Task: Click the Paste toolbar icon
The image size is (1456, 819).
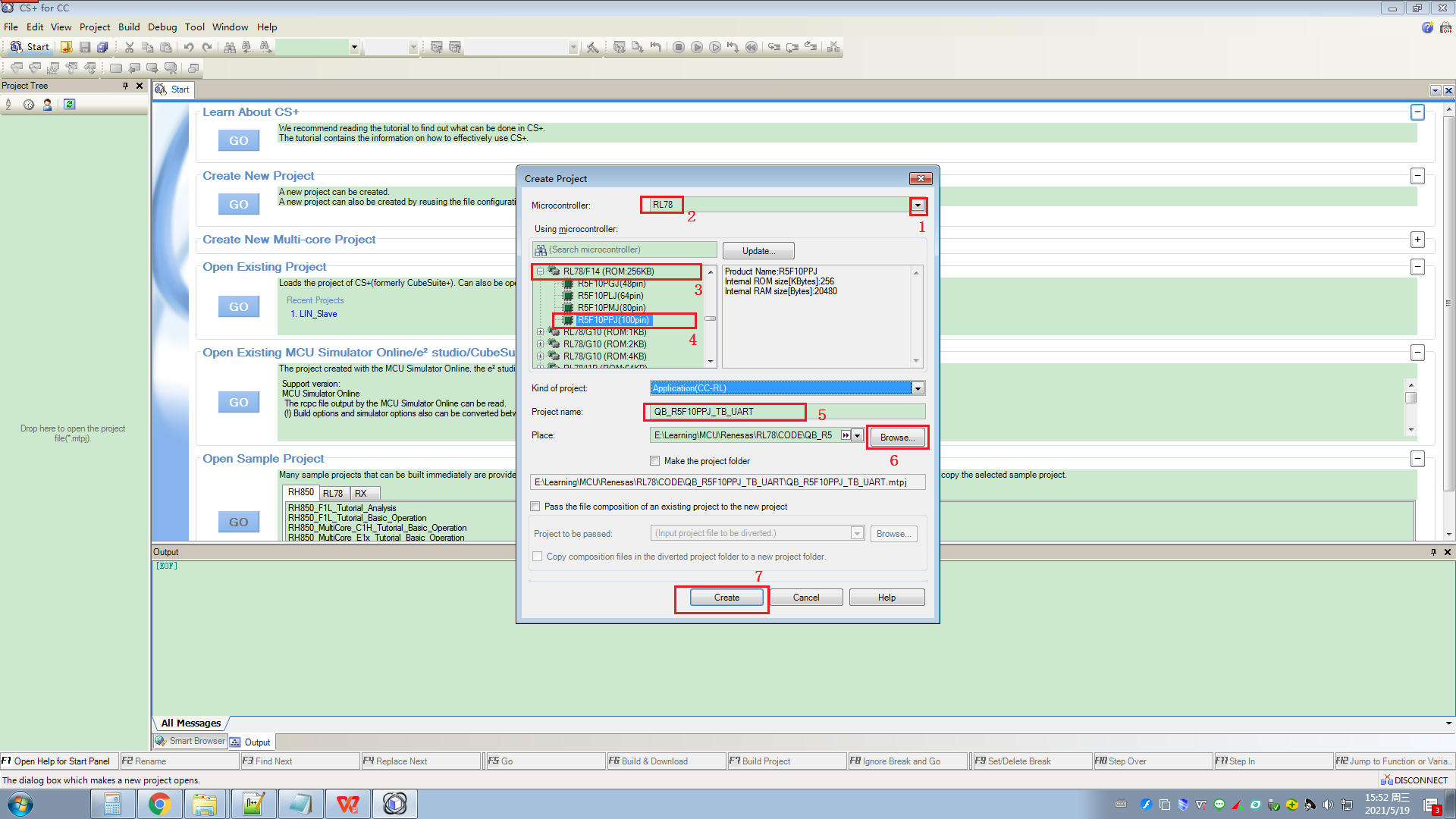Action: tap(166, 47)
